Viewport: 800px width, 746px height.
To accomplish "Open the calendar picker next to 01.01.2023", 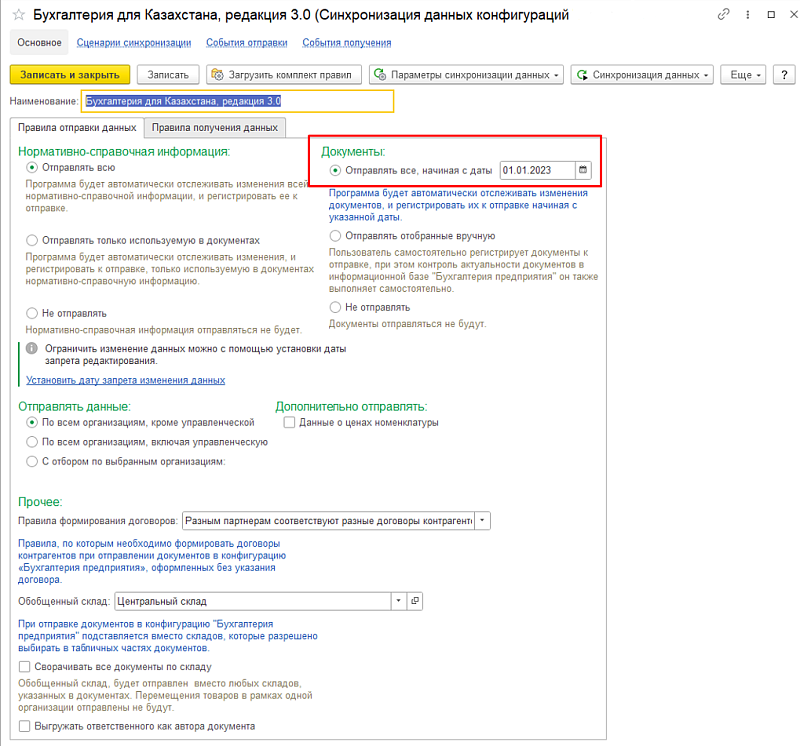I will pos(584,170).
